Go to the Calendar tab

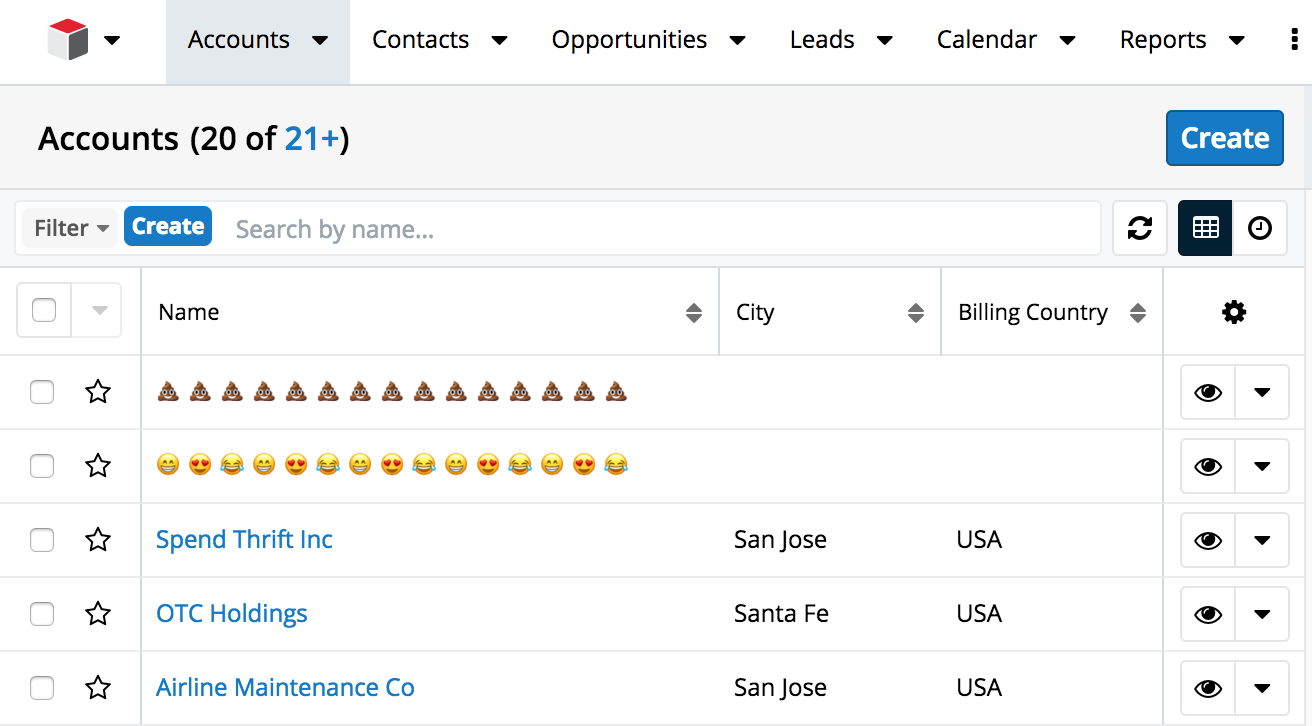click(986, 40)
